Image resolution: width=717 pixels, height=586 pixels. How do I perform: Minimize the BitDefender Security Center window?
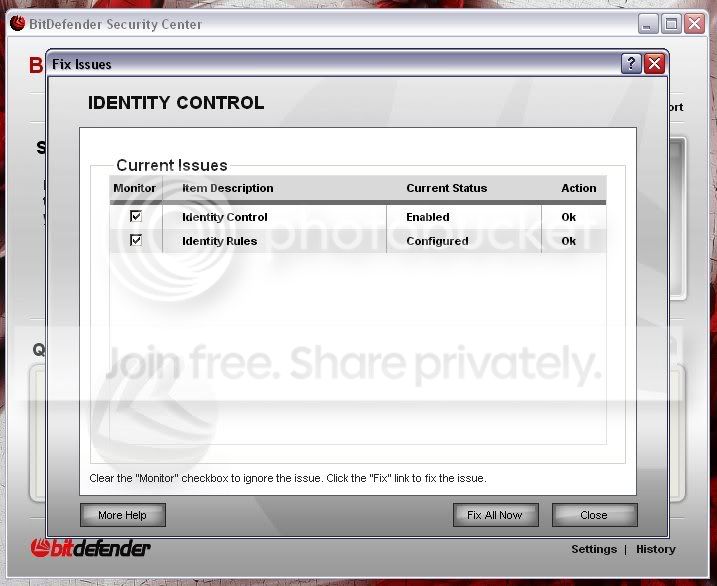tap(647, 24)
